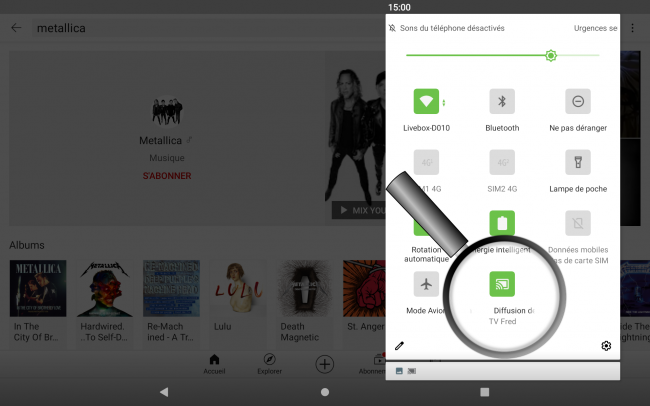
Task: Enable Ne pas déranger mode
Action: coord(578,101)
